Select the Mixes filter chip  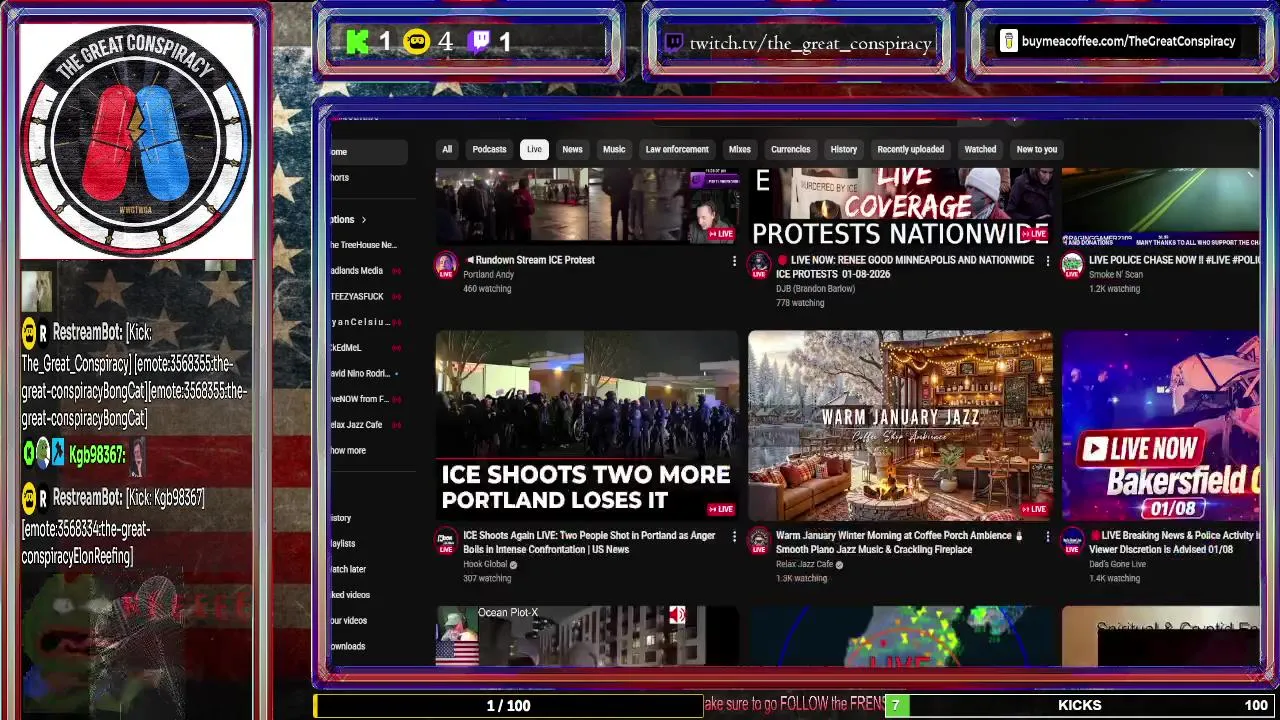coord(740,149)
